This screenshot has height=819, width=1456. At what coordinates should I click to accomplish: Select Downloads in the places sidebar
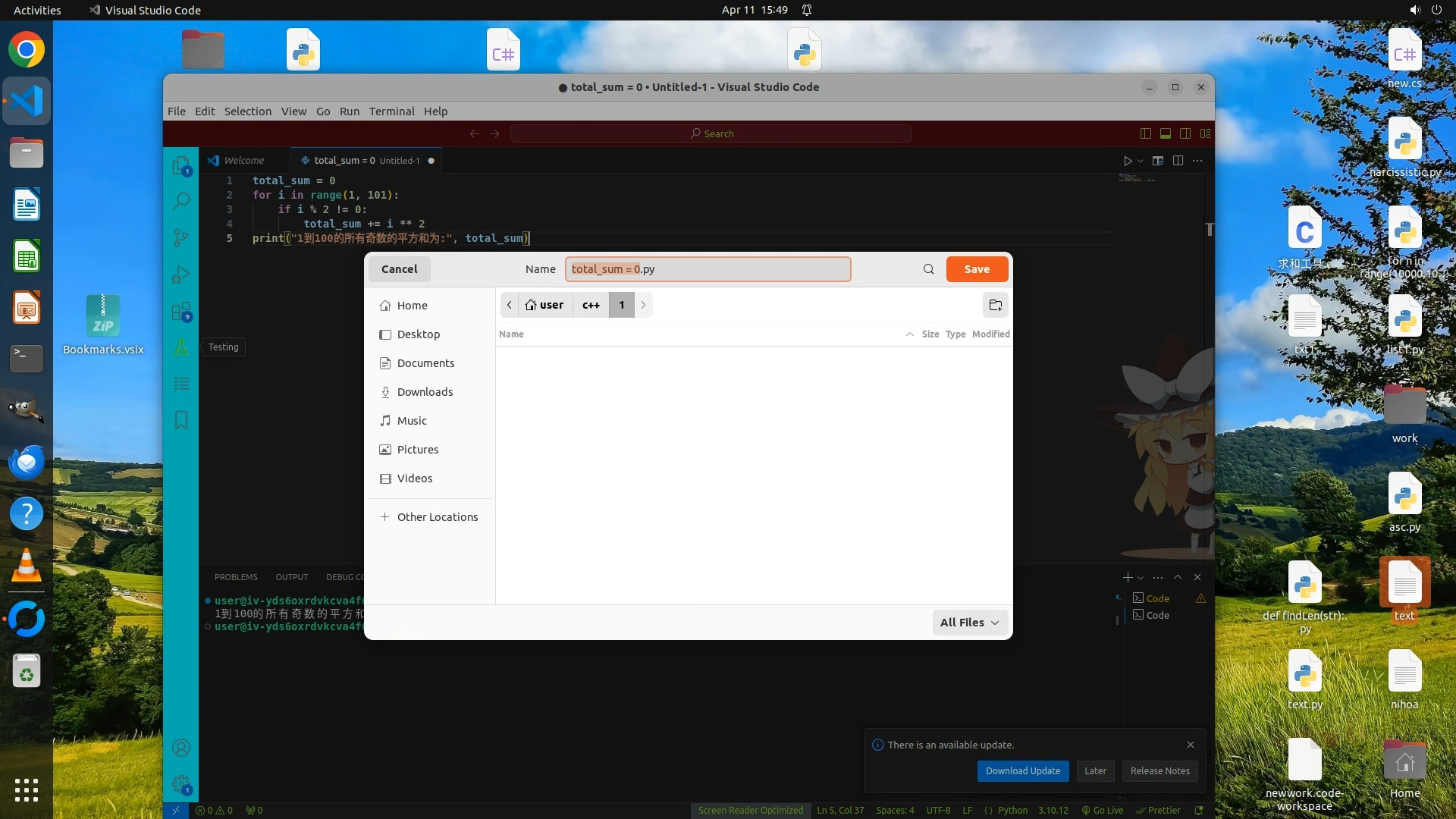[425, 392]
